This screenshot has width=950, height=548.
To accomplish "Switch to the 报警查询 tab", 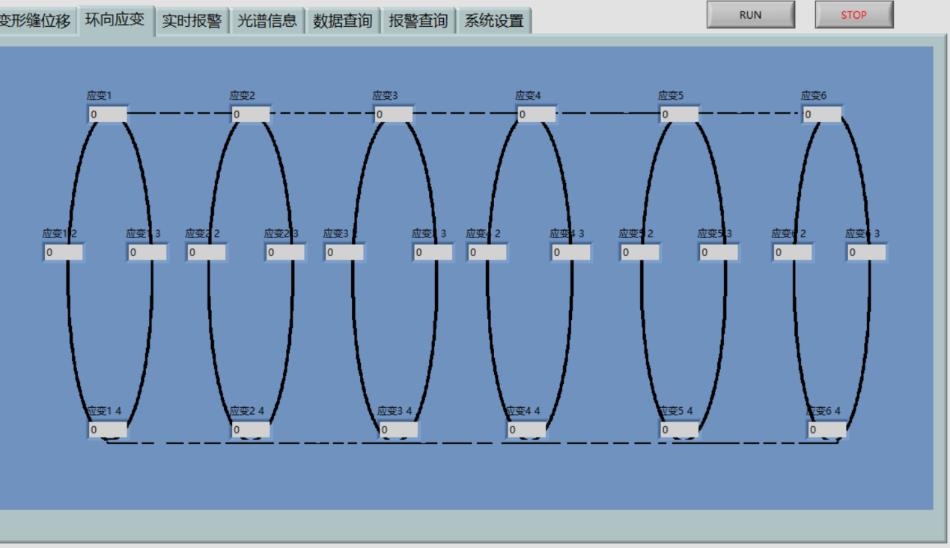I will 418,21.
